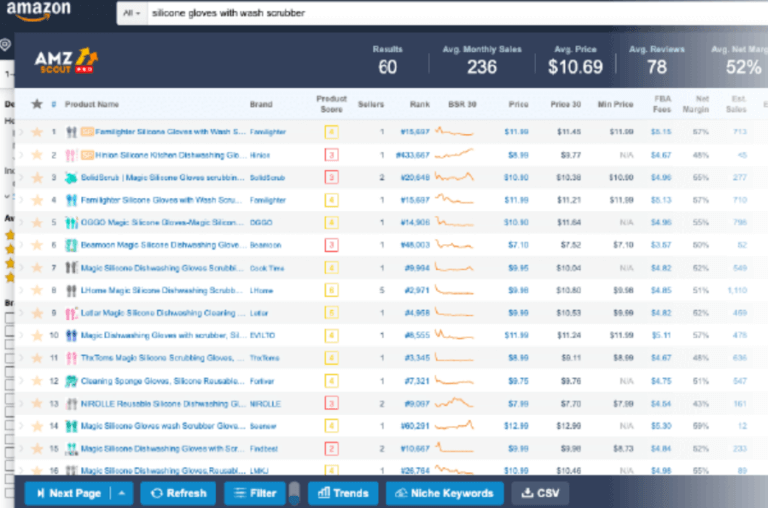Click the filter indicator beside Filter button

coord(294,493)
